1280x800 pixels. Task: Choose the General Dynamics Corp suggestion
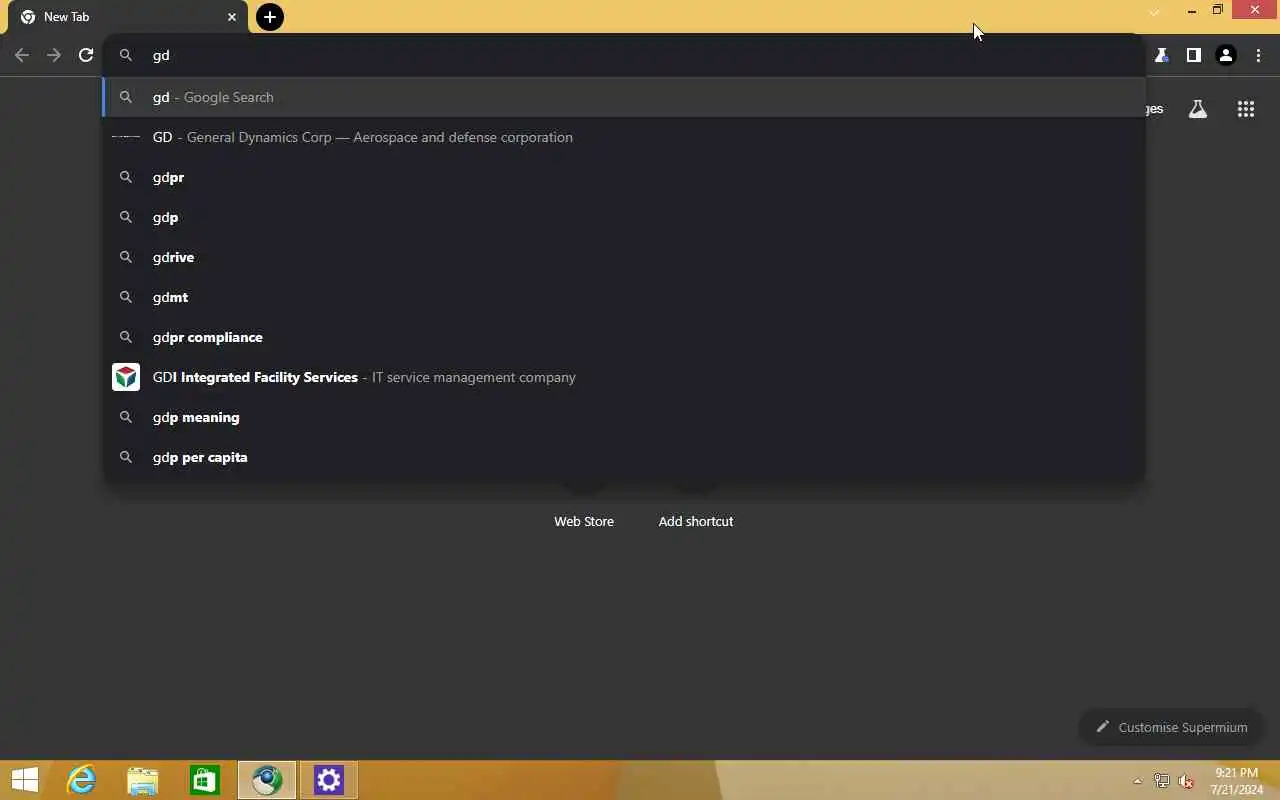point(624,137)
